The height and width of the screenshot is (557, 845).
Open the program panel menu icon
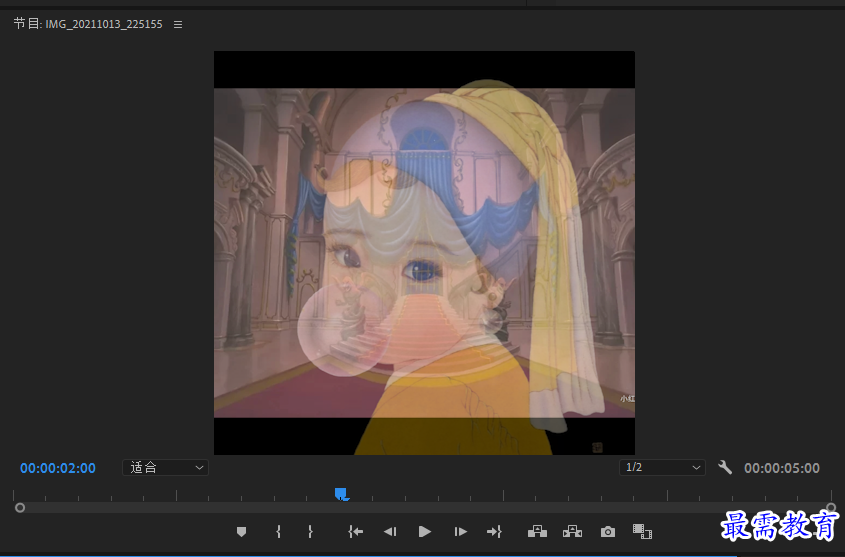[x=178, y=24]
